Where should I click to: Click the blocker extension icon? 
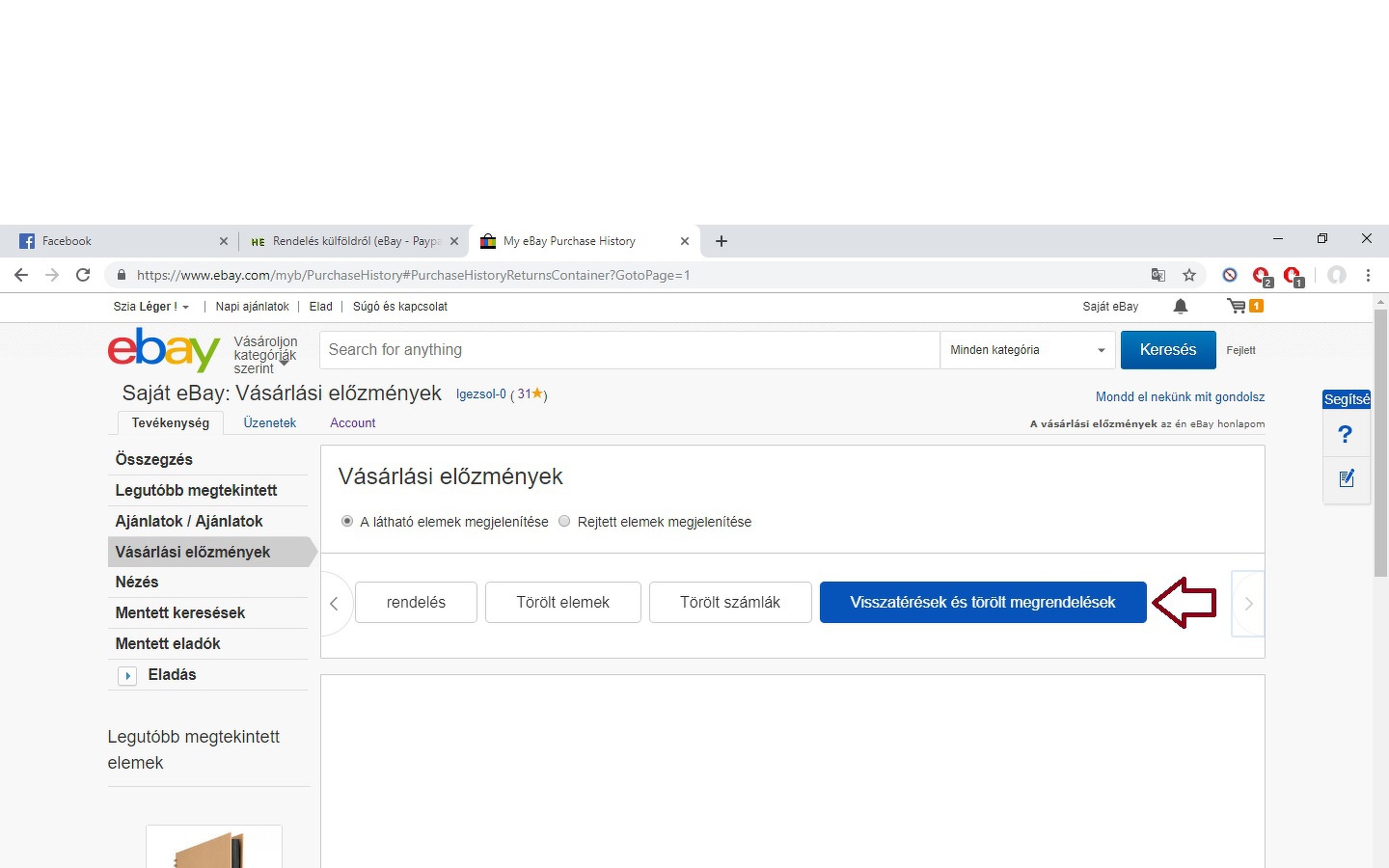point(1230,275)
